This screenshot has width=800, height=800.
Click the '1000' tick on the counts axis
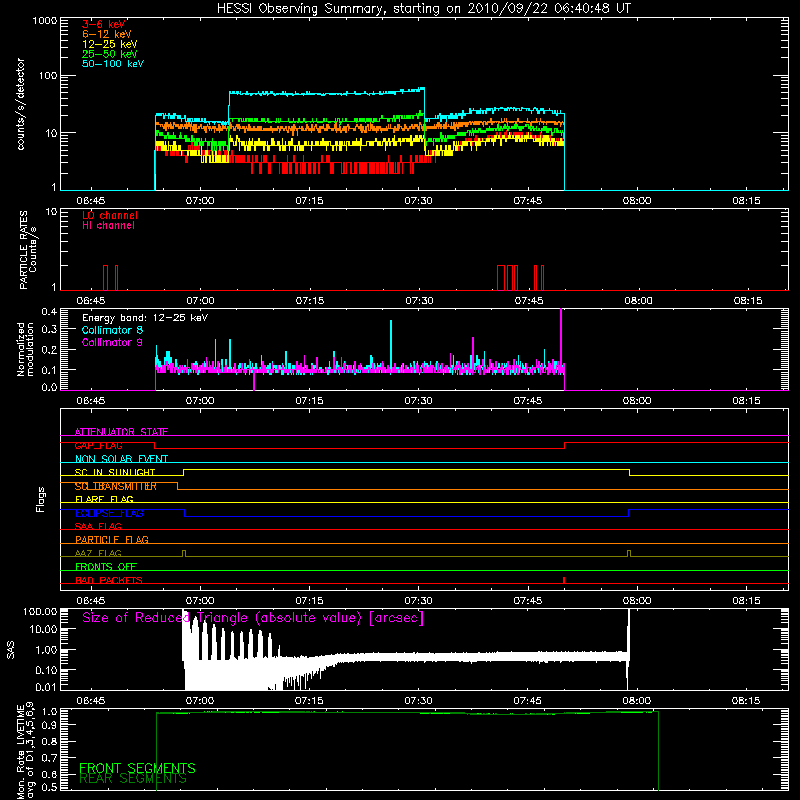click(x=44, y=21)
